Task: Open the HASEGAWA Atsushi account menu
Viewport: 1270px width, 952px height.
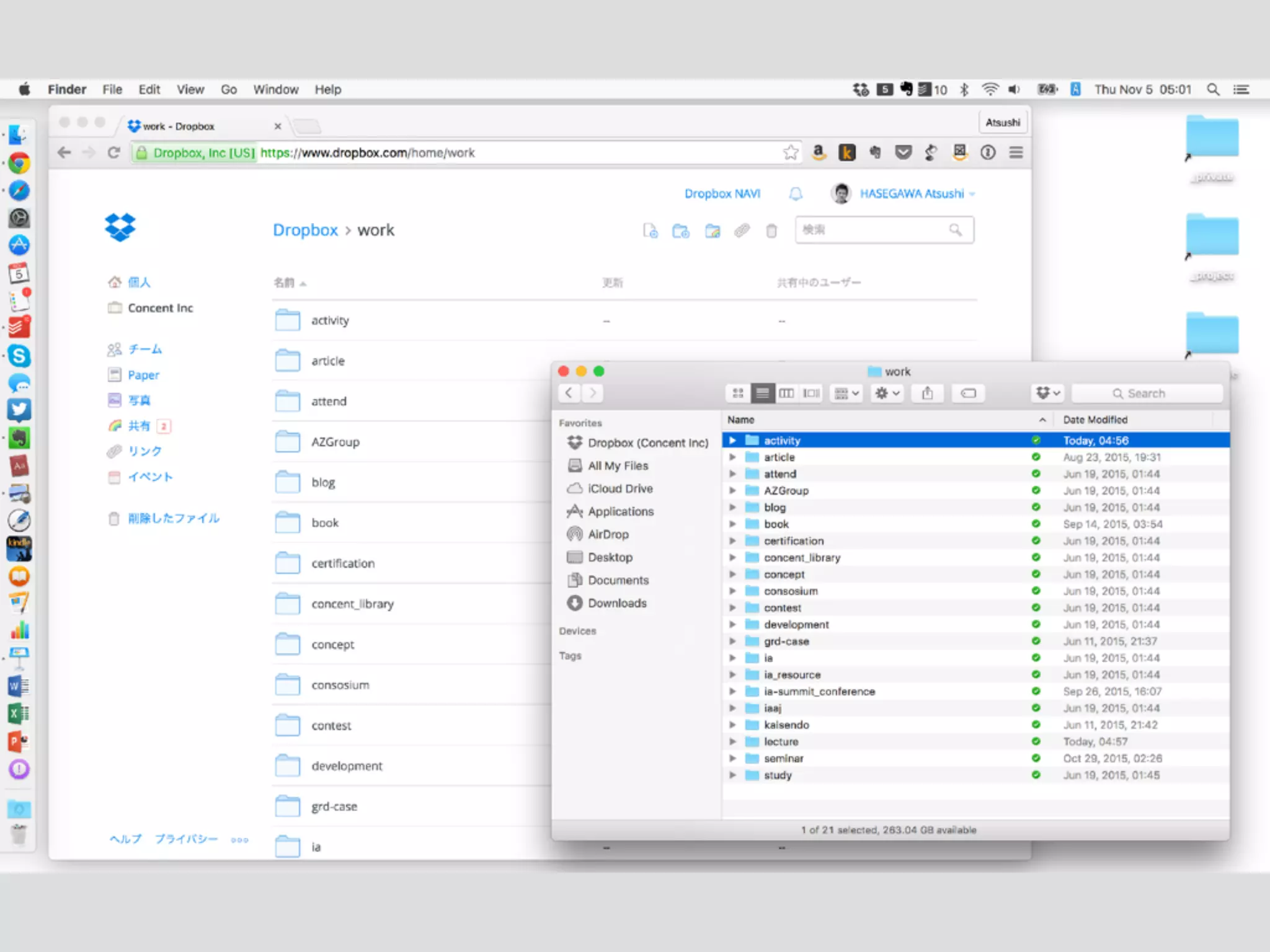Action: 912,194
